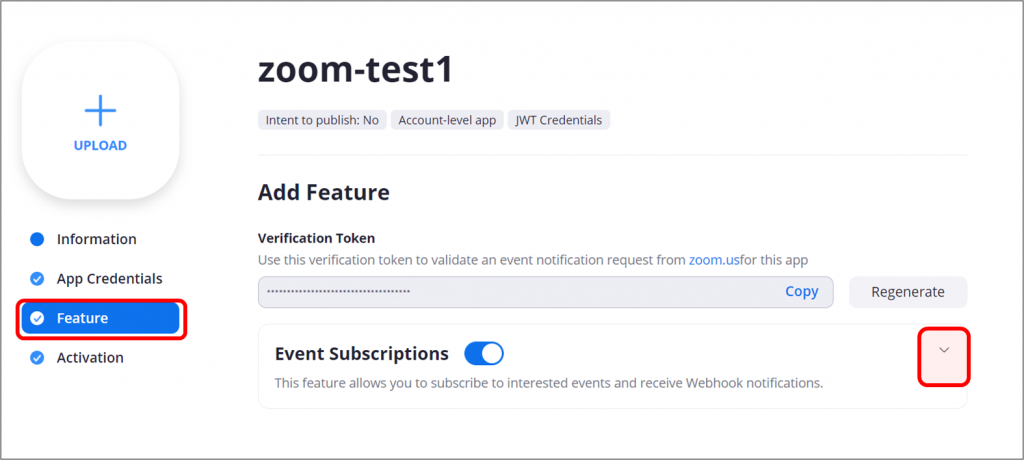Viewport: 1024px width, 460px height.
Task: Copy the verification token
Action: 801,292
